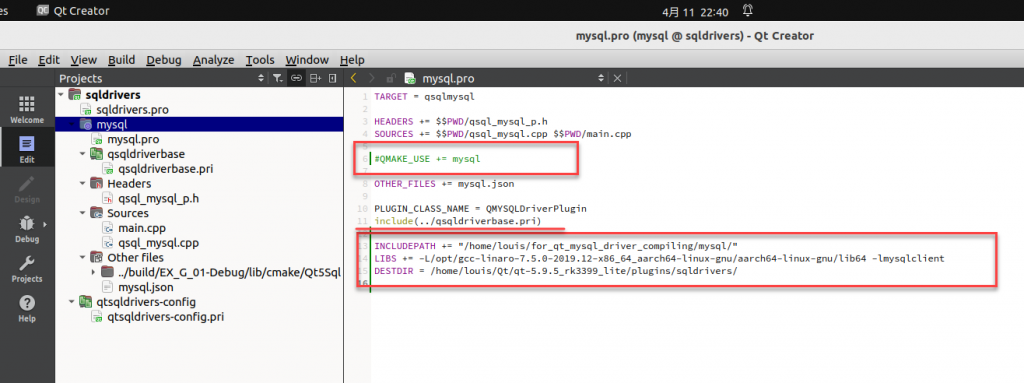The image size is (1024, 383).
Task: Collapse the sqldrivers project tree
Action: 61,95
